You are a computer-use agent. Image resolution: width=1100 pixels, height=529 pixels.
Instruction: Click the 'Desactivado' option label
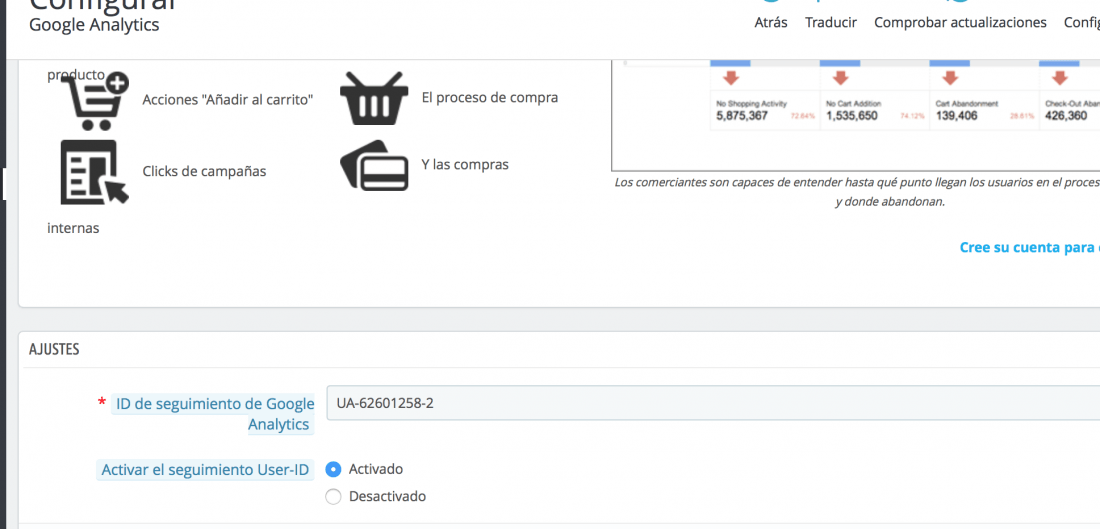coord(387,497)
